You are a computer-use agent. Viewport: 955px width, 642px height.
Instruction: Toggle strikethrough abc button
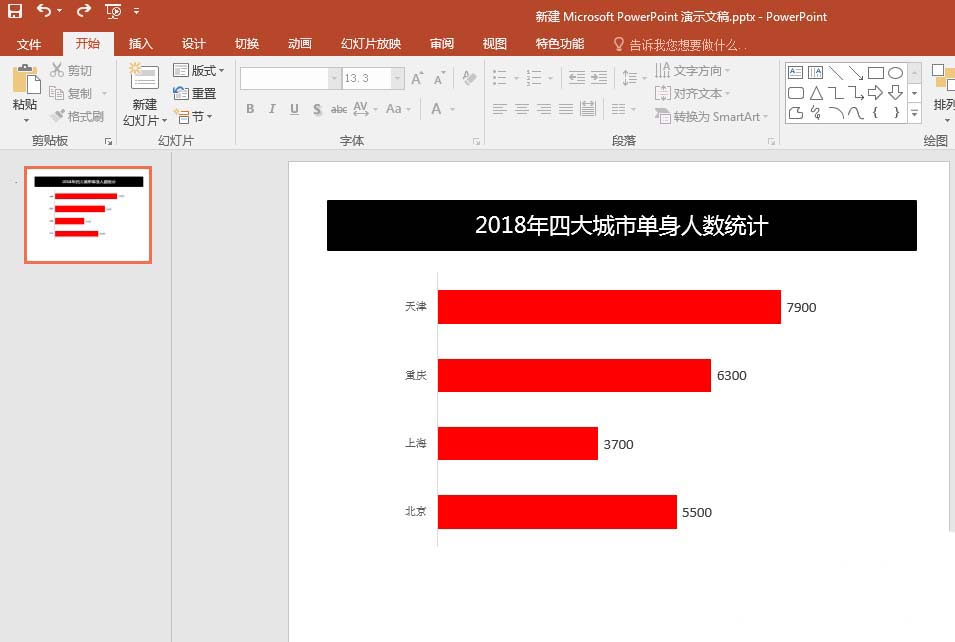coord(339,109)
